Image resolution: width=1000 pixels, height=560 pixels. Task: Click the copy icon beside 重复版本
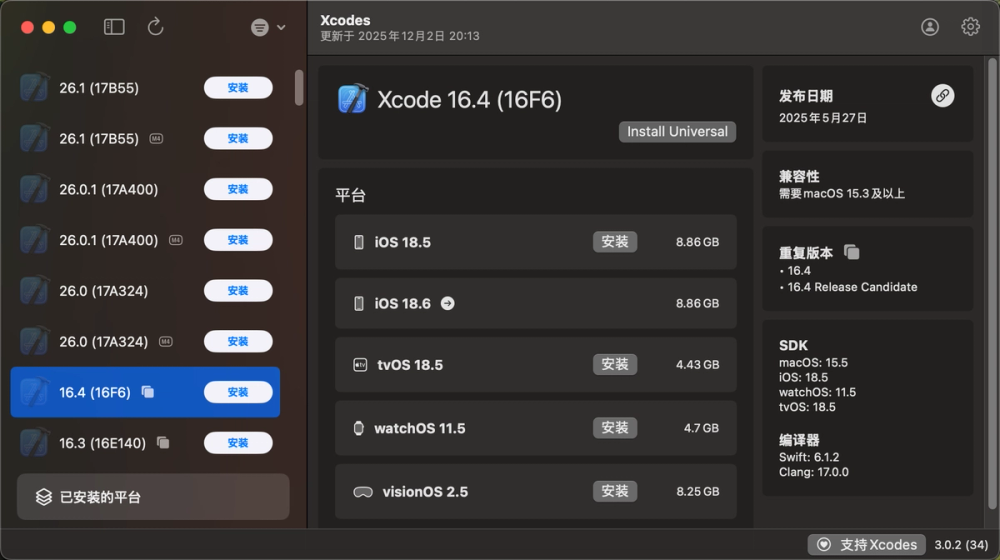851,252
